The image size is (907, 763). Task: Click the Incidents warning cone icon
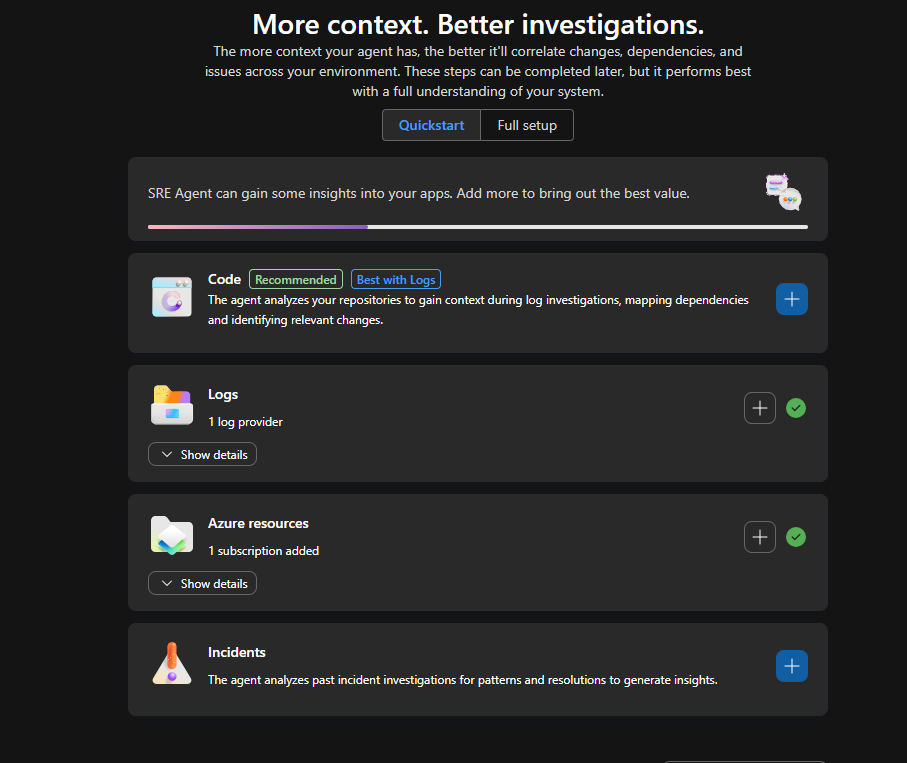(x=172, y=664)
